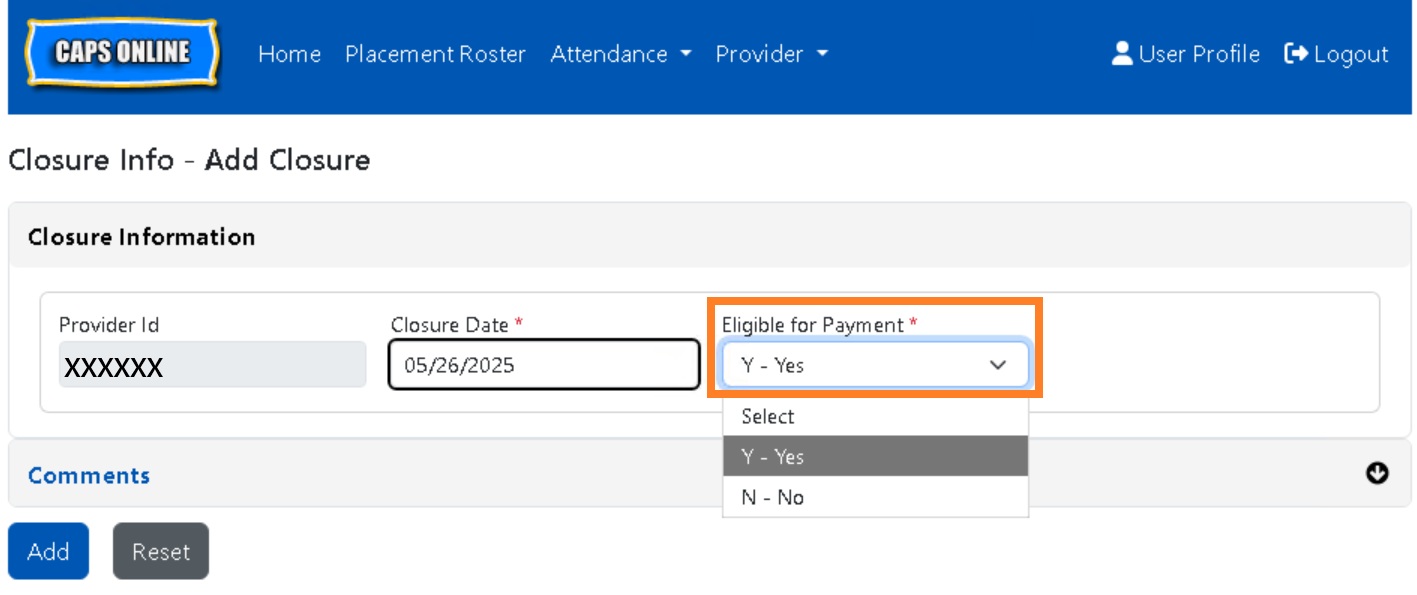Click the Provider Id field
Image resolution: width=1417 pixels, height=595 pixels.
coord(212,366)
